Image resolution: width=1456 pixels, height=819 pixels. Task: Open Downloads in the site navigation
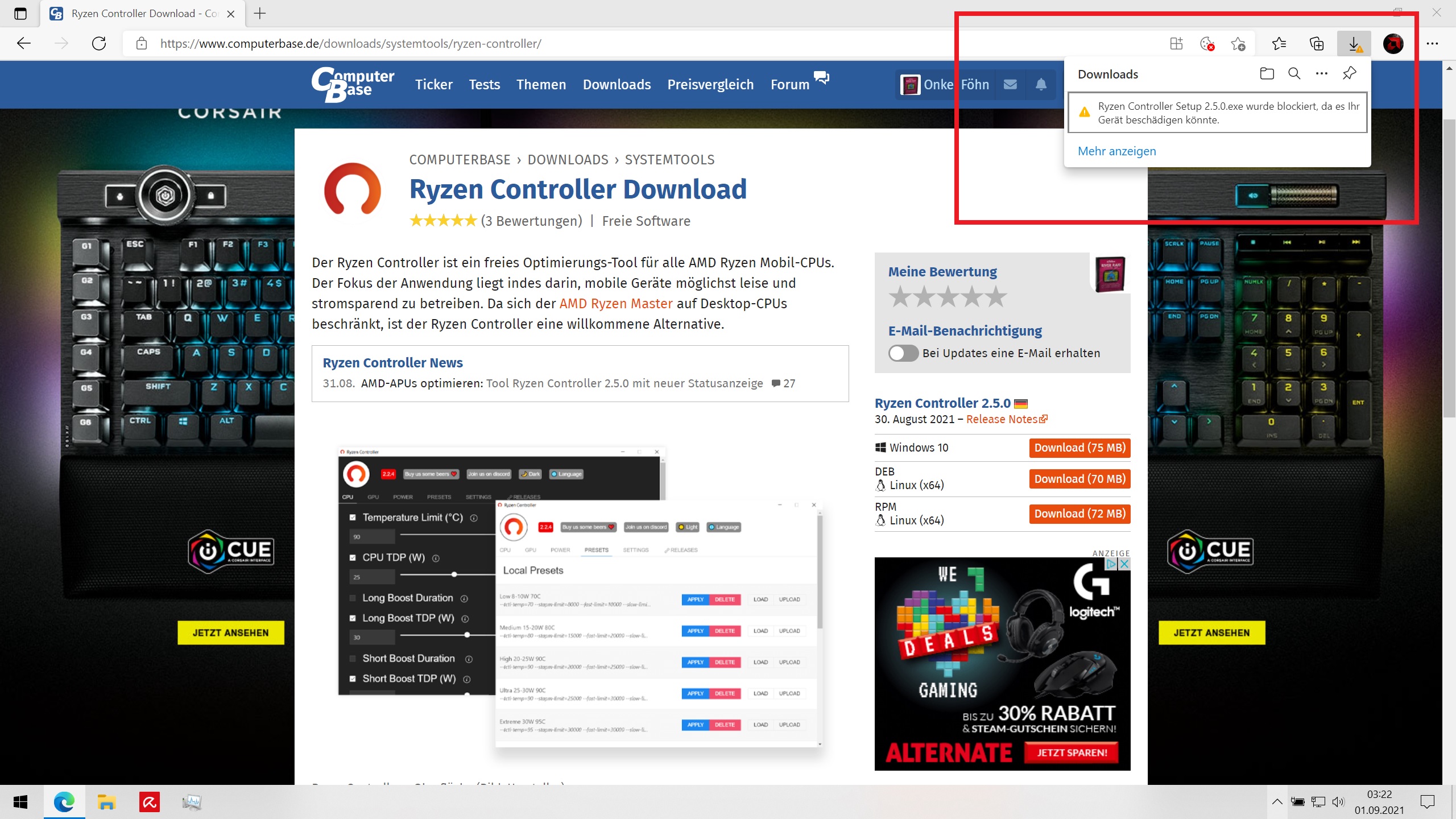click(x=617, y=85)
